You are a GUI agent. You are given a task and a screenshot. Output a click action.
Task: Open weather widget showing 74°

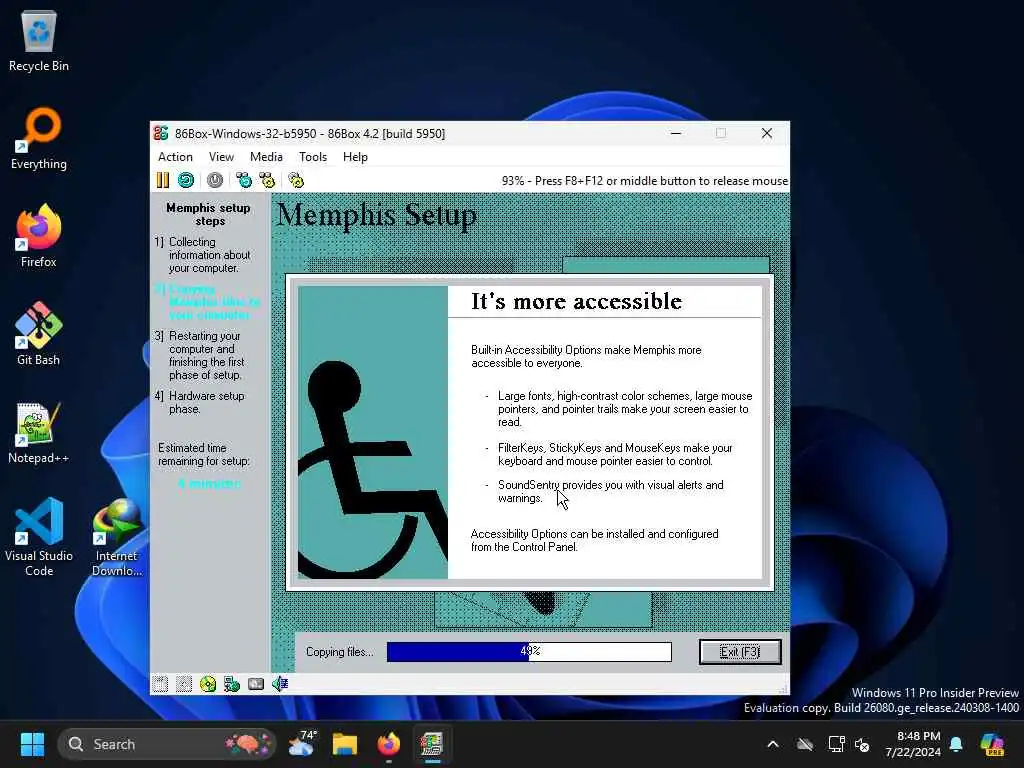(x=302, y=744)
